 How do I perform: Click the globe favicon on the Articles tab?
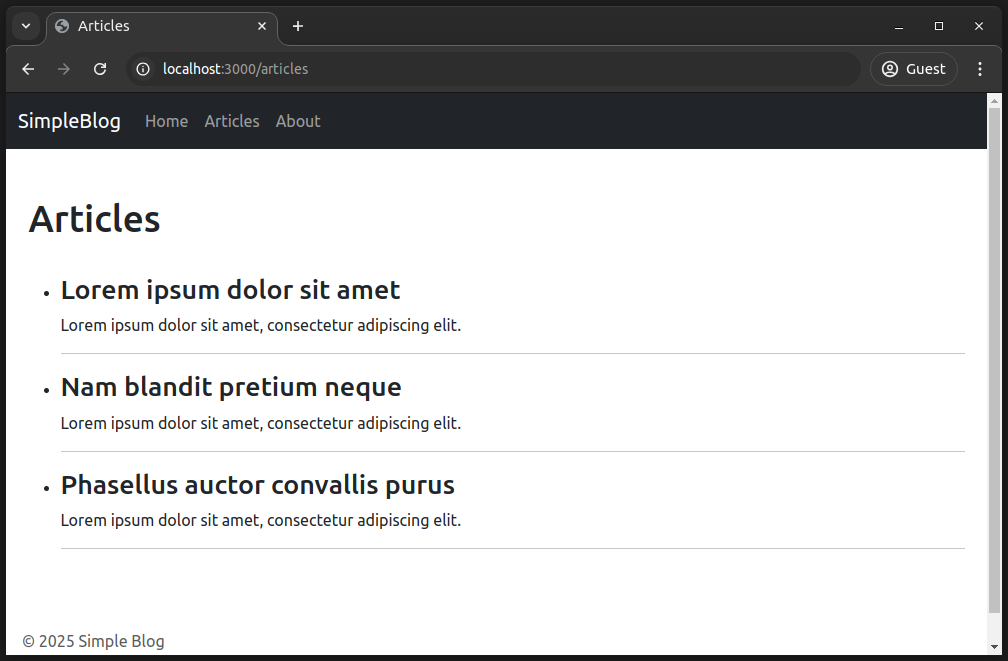[64, 26]
